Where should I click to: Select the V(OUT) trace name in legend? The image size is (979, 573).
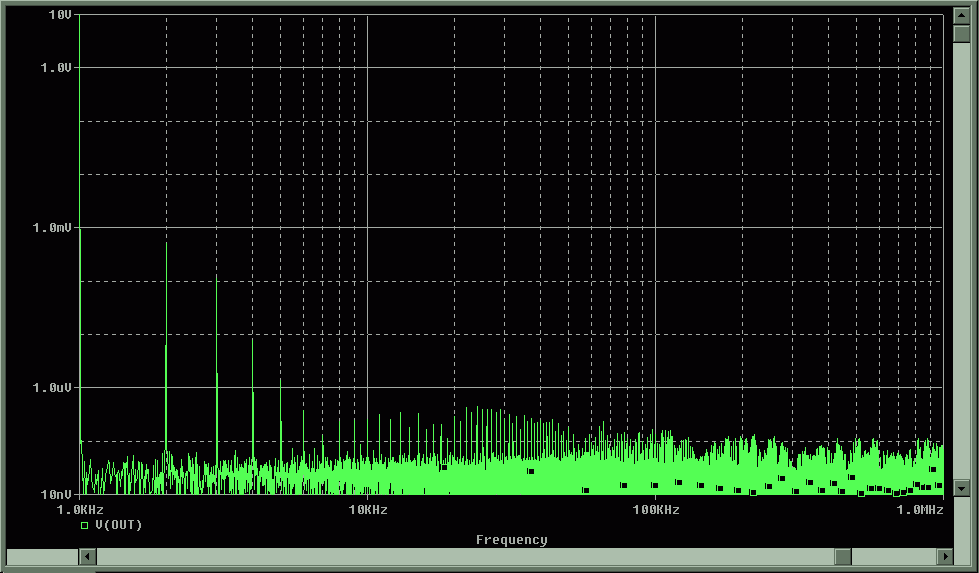[x=118, y=525]
